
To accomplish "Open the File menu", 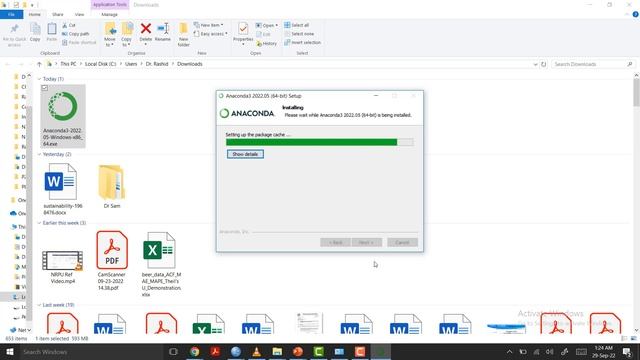I will 11,14.
